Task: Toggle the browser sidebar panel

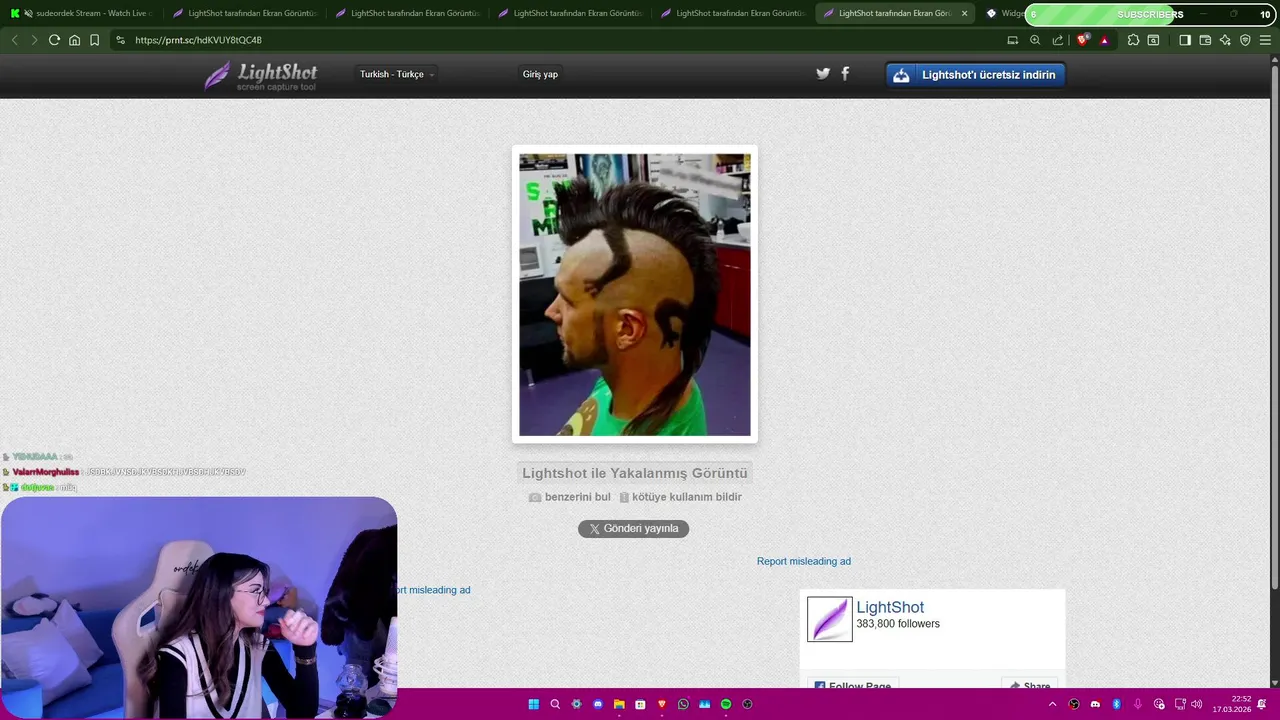Action: click(1185, 40)
